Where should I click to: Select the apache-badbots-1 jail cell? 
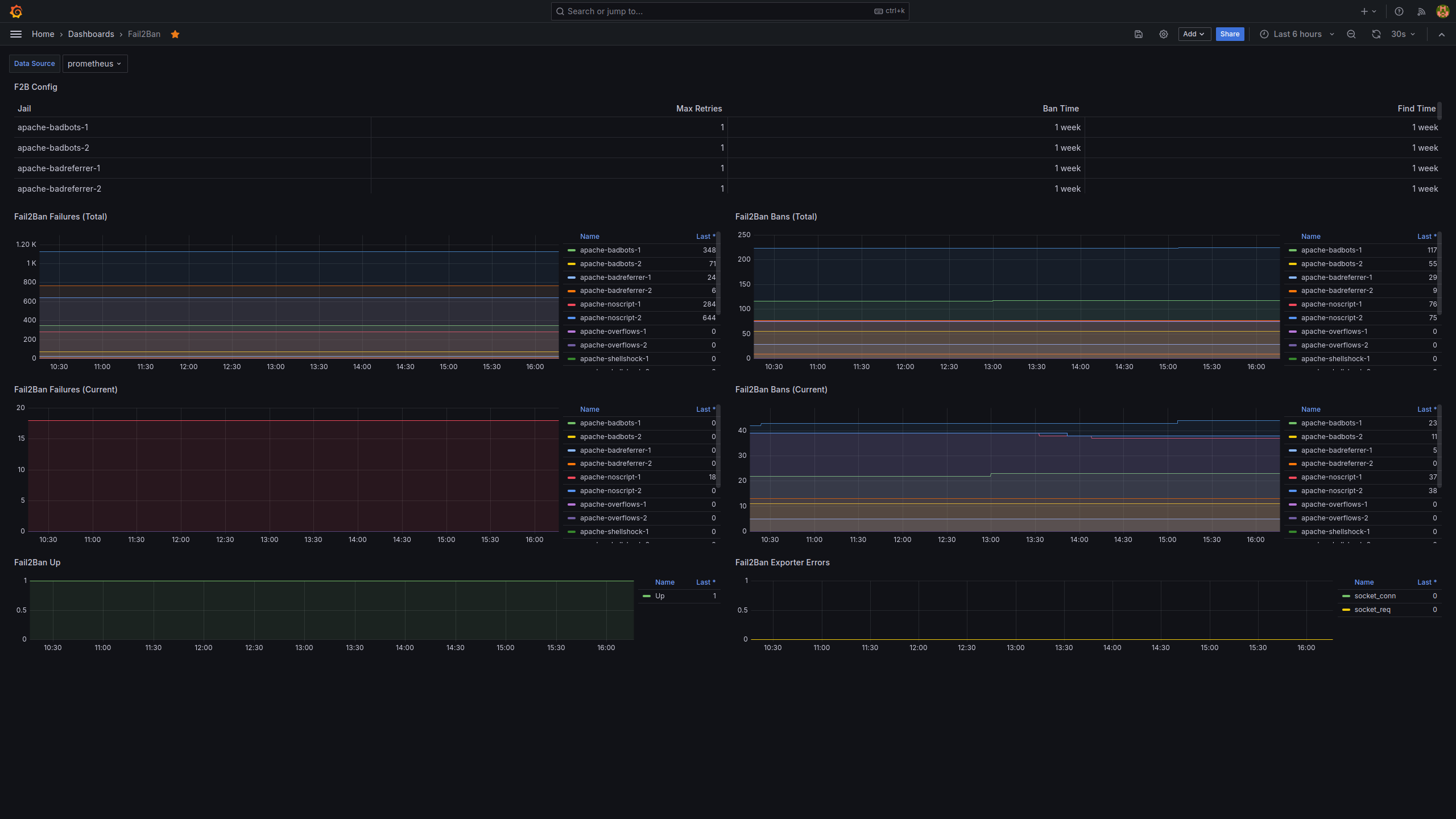pyautogui.click(x=192, y=127)
